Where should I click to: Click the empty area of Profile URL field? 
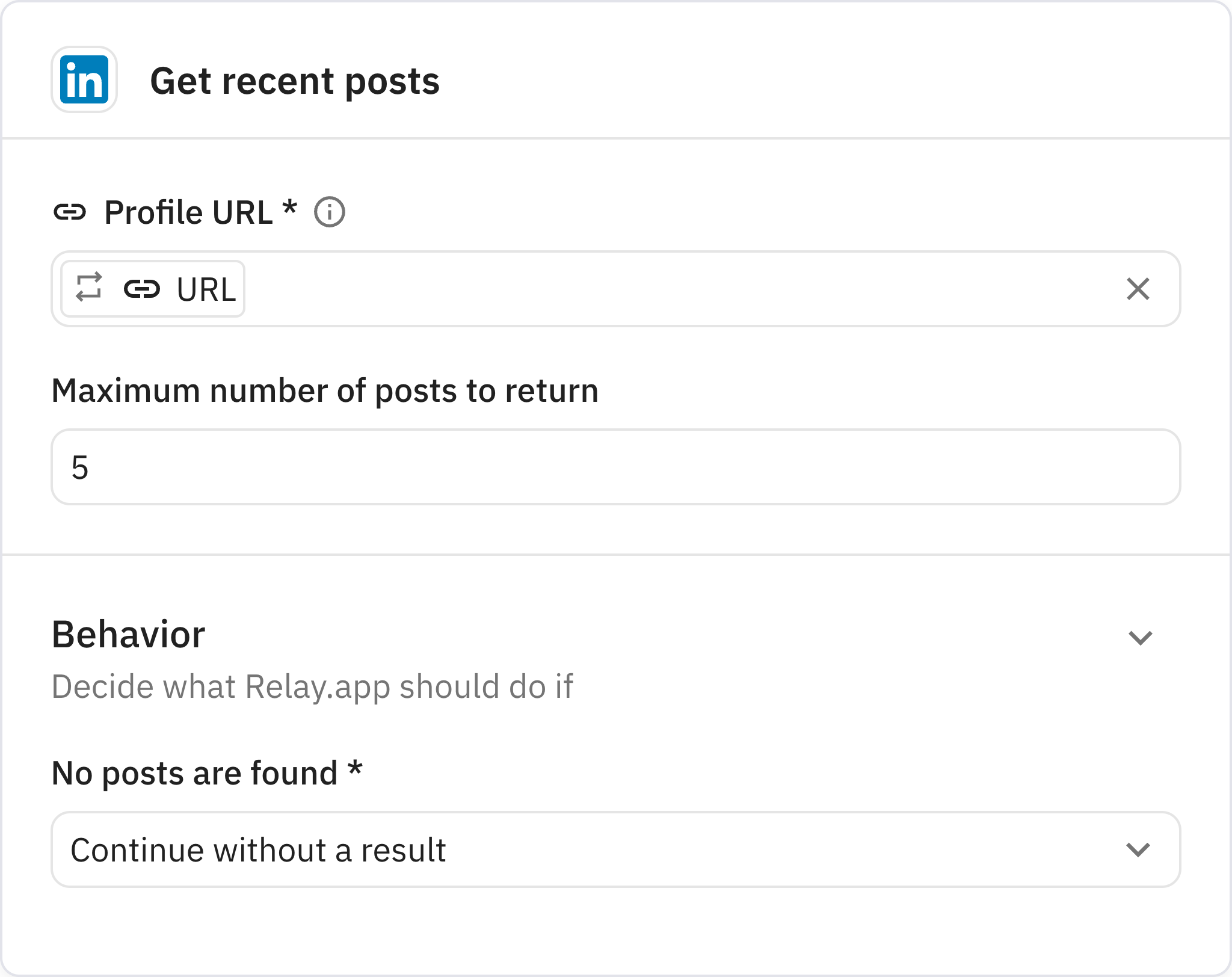click(x=662, y=289)
